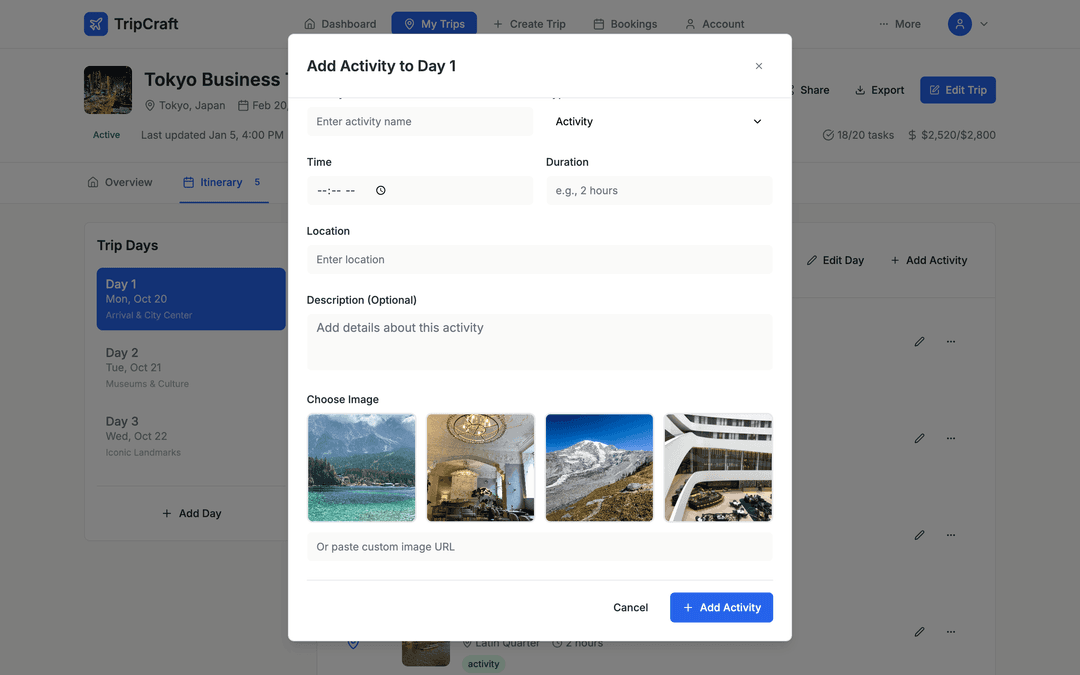The width and height of the screenshot is (1080, 675).
Task: Select the mountain lake image thumbnail
Action: coord(361,467)
